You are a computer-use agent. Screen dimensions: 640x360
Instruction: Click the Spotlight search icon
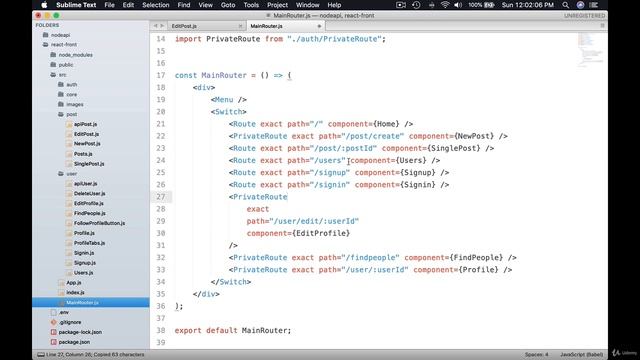[565, 5]
